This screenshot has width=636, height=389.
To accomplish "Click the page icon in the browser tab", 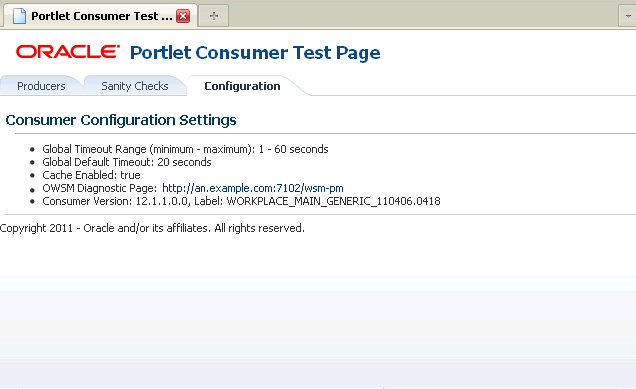I will pos(19,16).
